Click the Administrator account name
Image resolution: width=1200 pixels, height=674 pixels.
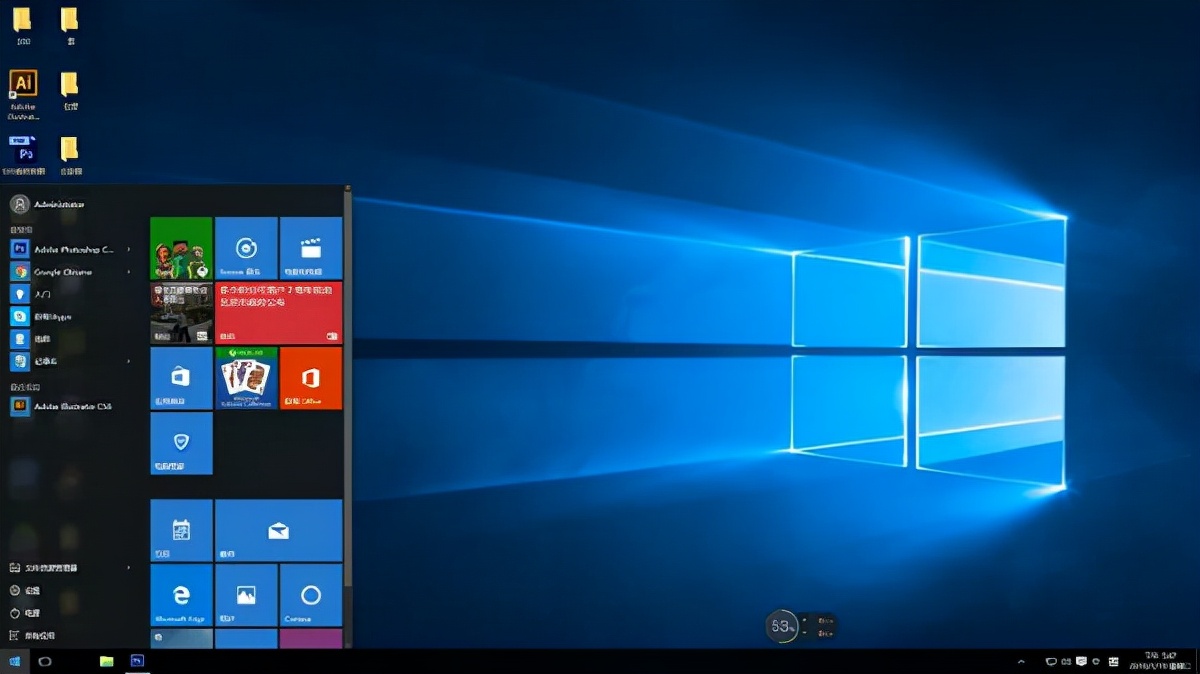[x=58, y=203]
